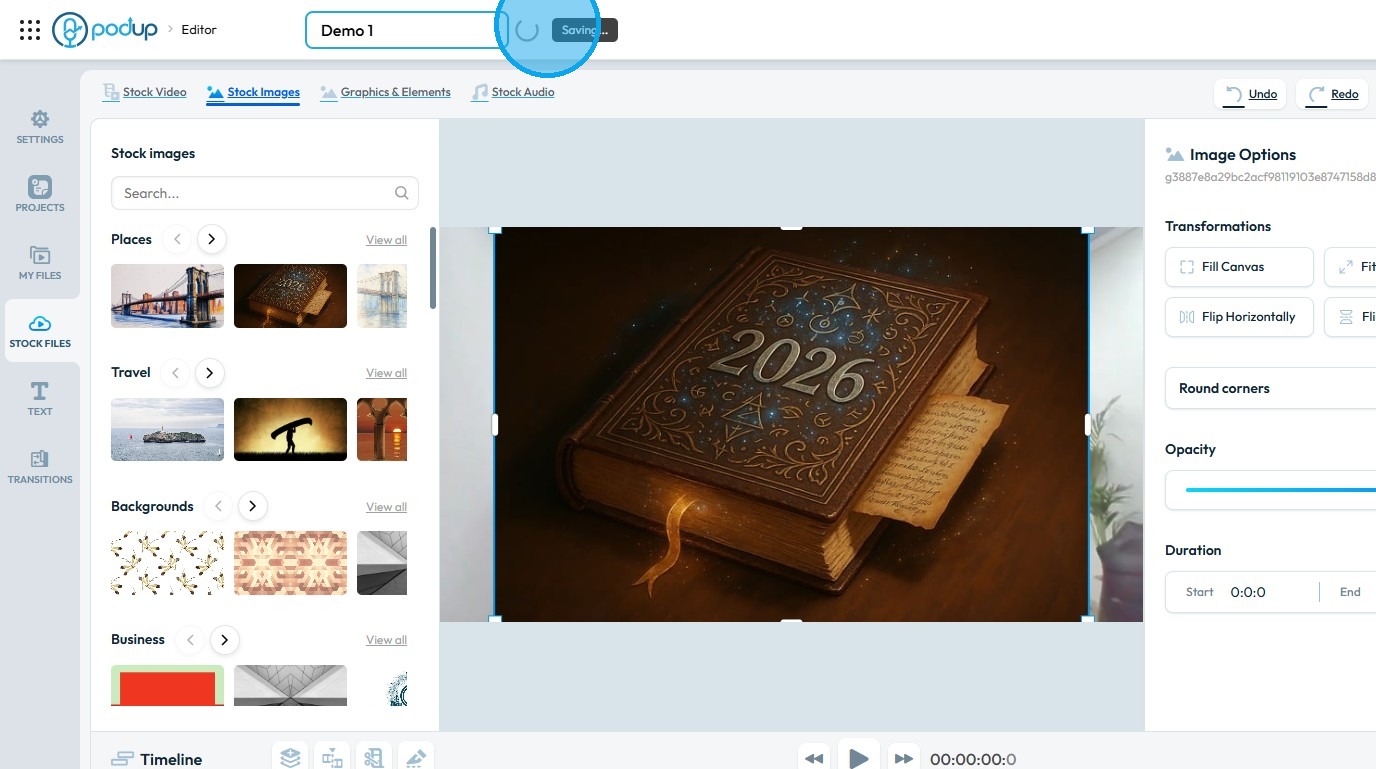The image size is (1376, 769).
Task: View all Business images
Action: (x=386, y=640)
